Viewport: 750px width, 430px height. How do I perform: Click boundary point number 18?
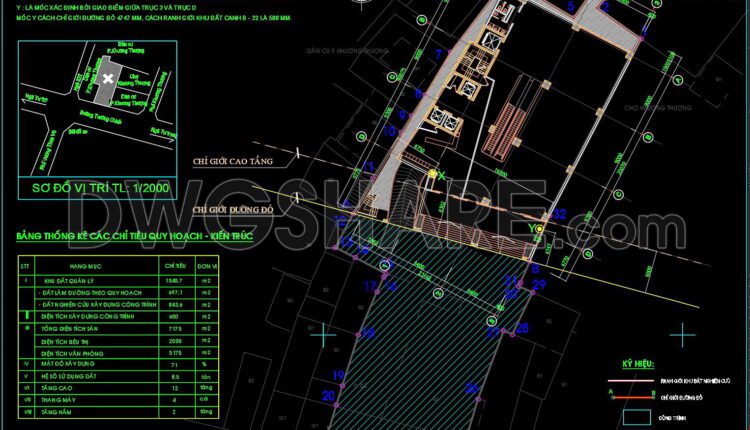pos(368,332)
